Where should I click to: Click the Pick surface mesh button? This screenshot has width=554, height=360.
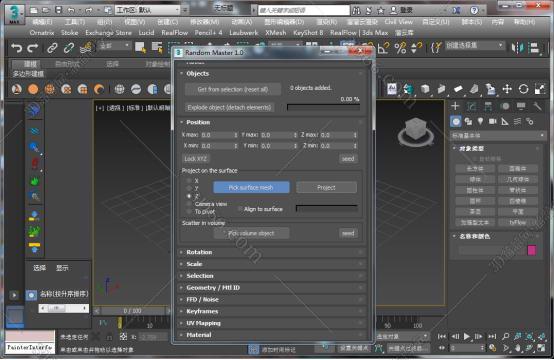(x=251, y=187)
